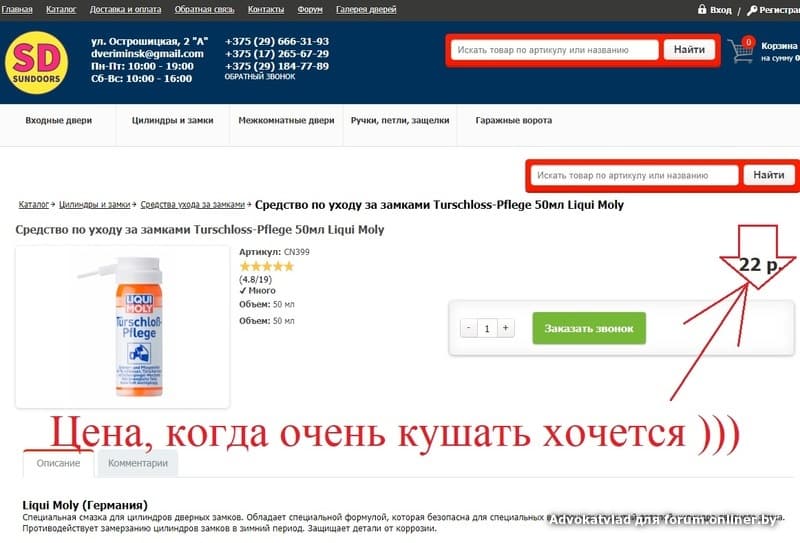
Task: Decrease quantity with the minus button
Action: point(468,328)
